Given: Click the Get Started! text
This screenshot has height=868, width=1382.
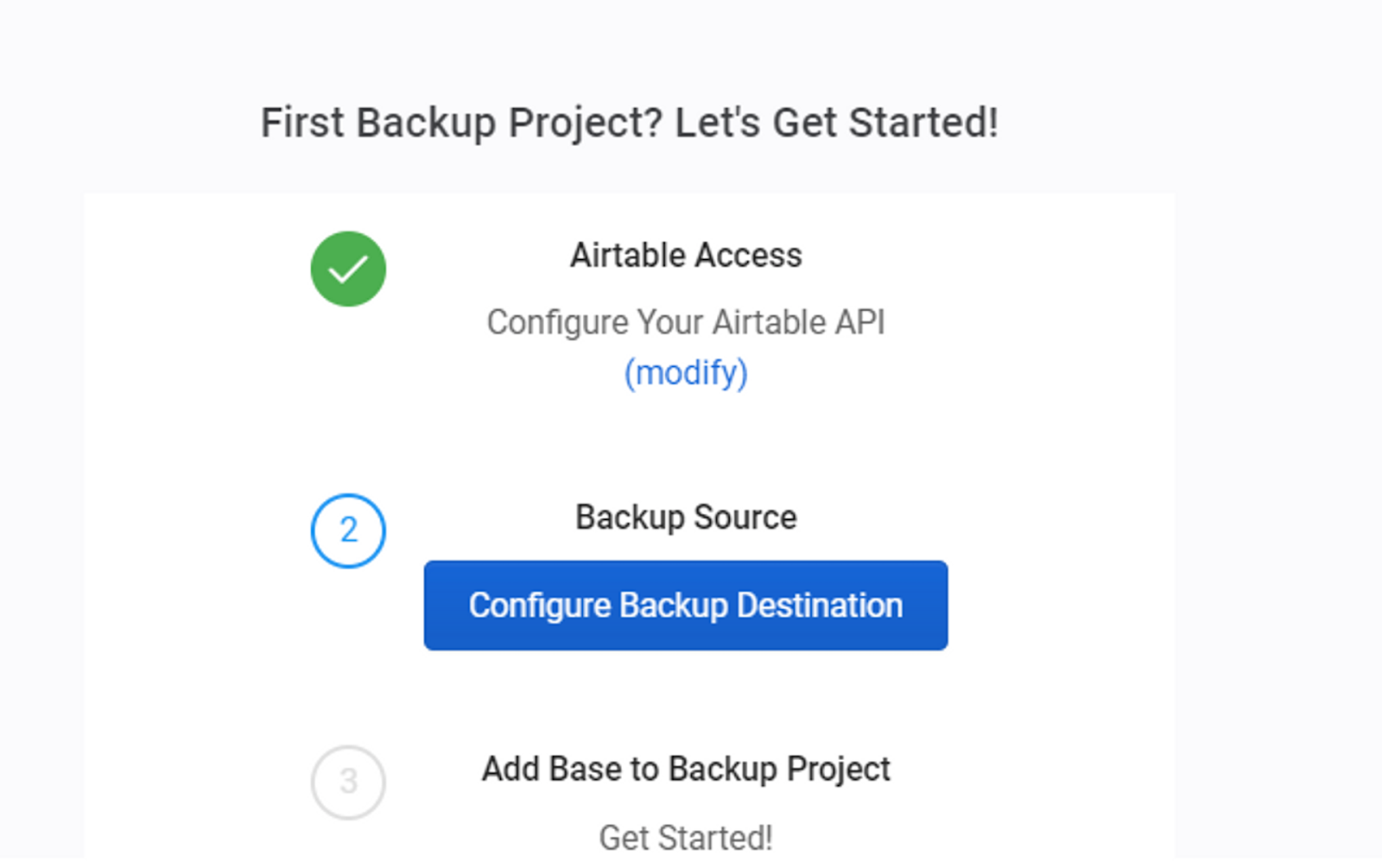Looking at the screenshot, I should [686, 837].
